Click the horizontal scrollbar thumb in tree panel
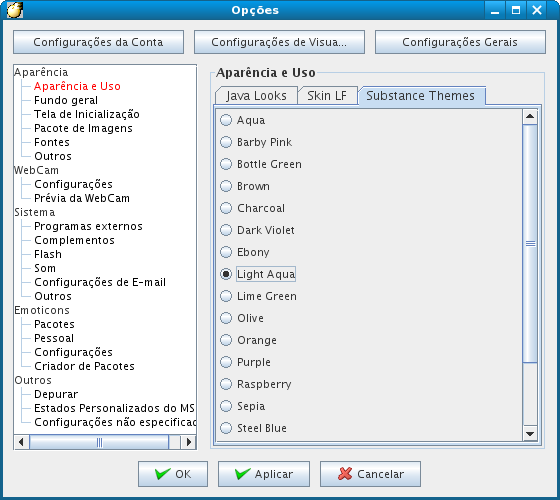The image size is (560, 500). click(99, 442)
